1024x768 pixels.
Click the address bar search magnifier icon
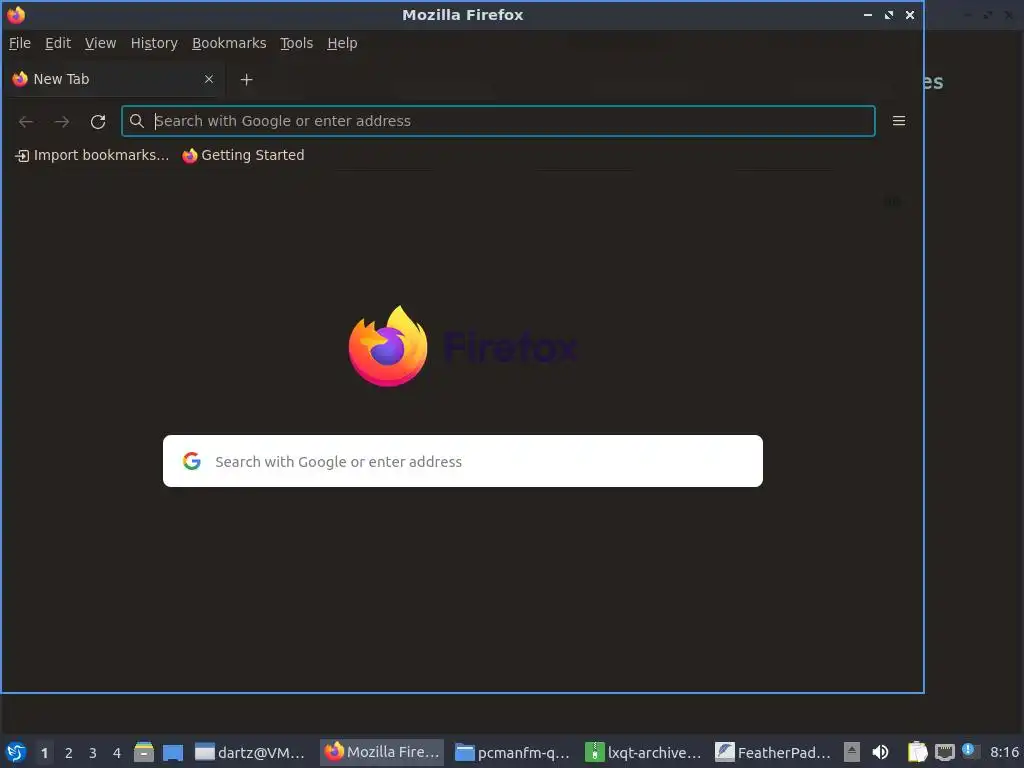click(x=136, y=121)
